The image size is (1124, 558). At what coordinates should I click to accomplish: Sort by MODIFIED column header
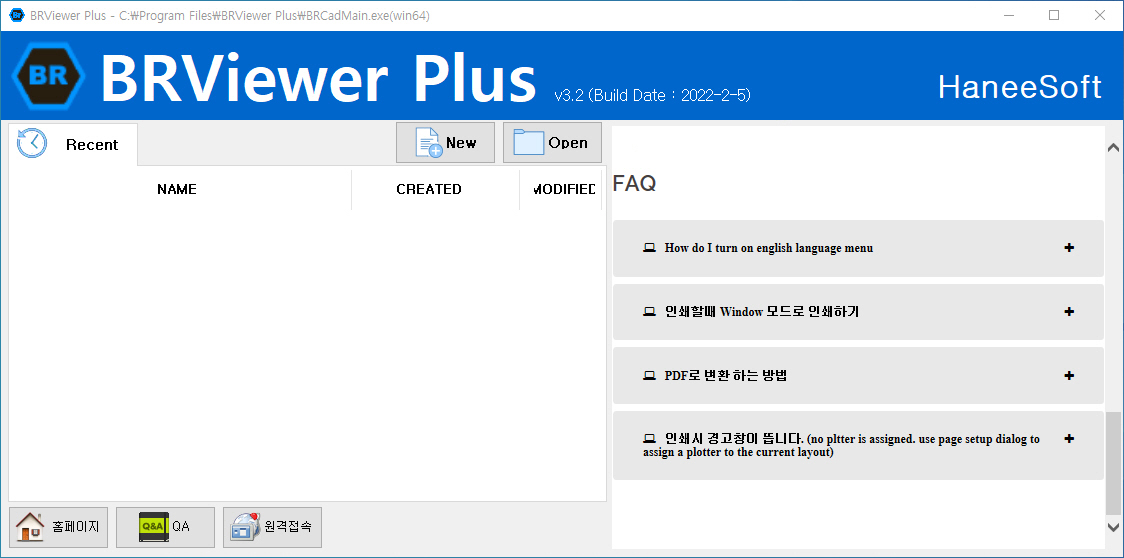coord(563,189)
